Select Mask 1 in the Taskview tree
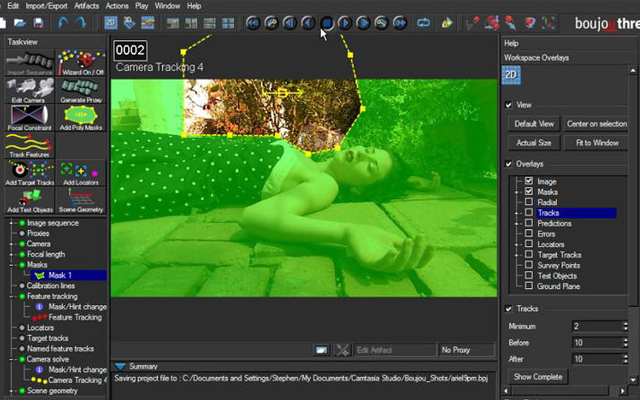The width and height of the screenshot is (640, 400). tap(60, 275)
